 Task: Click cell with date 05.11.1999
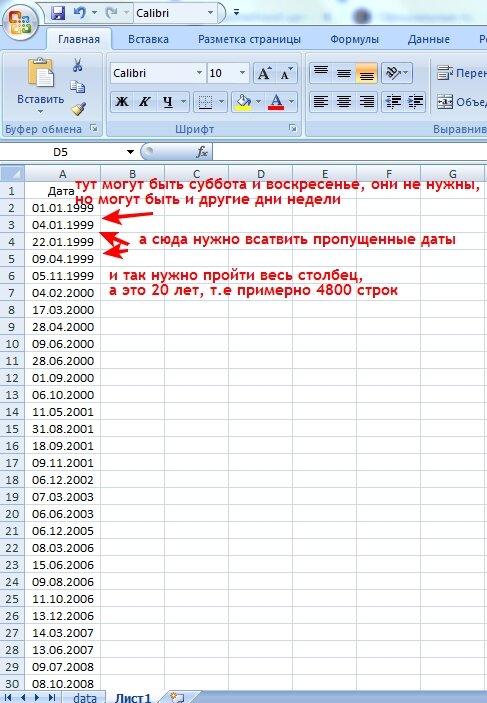[x=62, y=276]
